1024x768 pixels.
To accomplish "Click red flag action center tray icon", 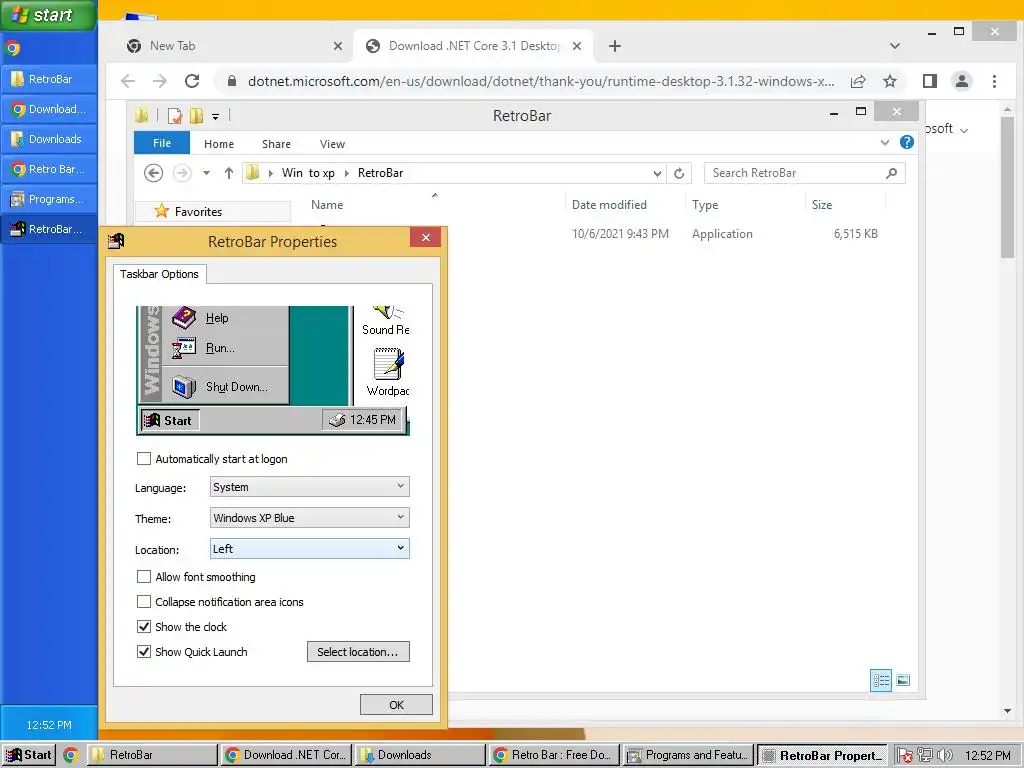I will pyautogui.click(x=904, y=755).
